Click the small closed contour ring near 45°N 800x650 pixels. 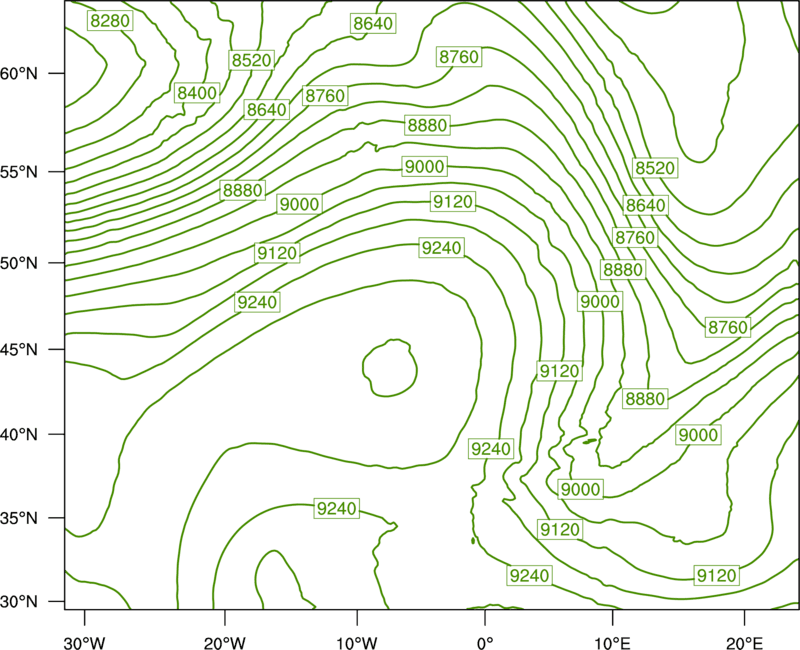tap(390, 367)
